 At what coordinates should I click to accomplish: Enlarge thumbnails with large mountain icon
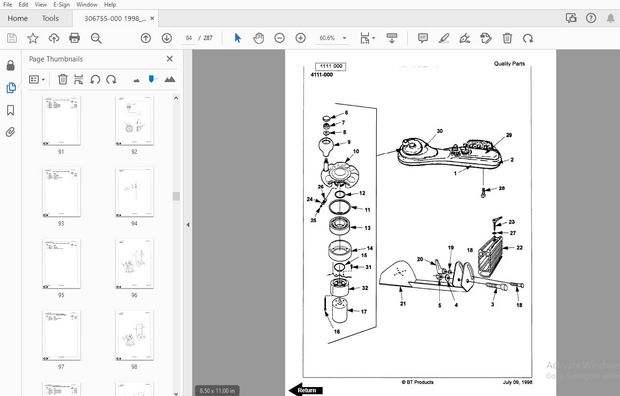[x=170, y=79]
